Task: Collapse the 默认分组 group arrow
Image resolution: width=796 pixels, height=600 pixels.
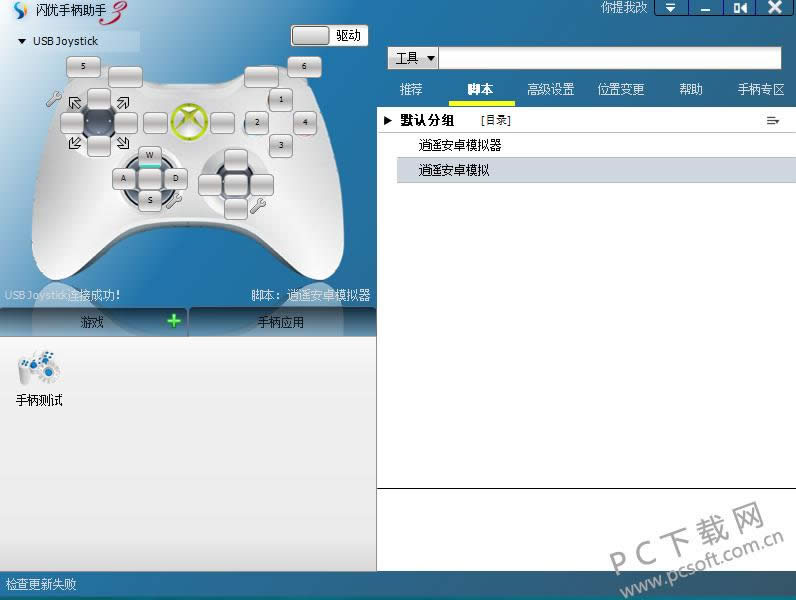Action: [x=387, y=121]
